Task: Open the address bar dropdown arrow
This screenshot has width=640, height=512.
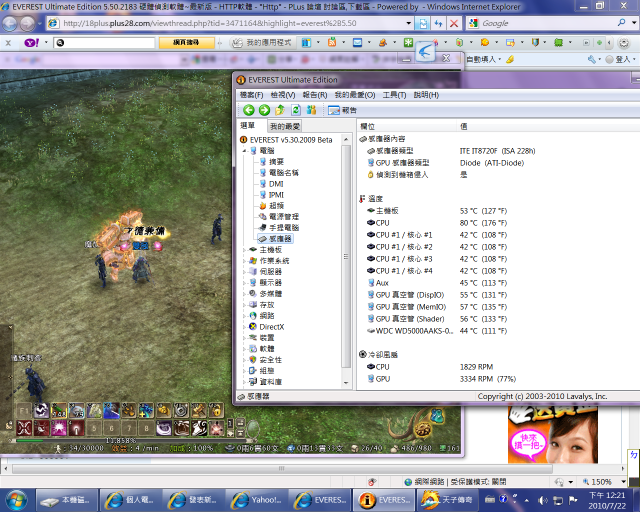Action: click(x=409, y=23)
